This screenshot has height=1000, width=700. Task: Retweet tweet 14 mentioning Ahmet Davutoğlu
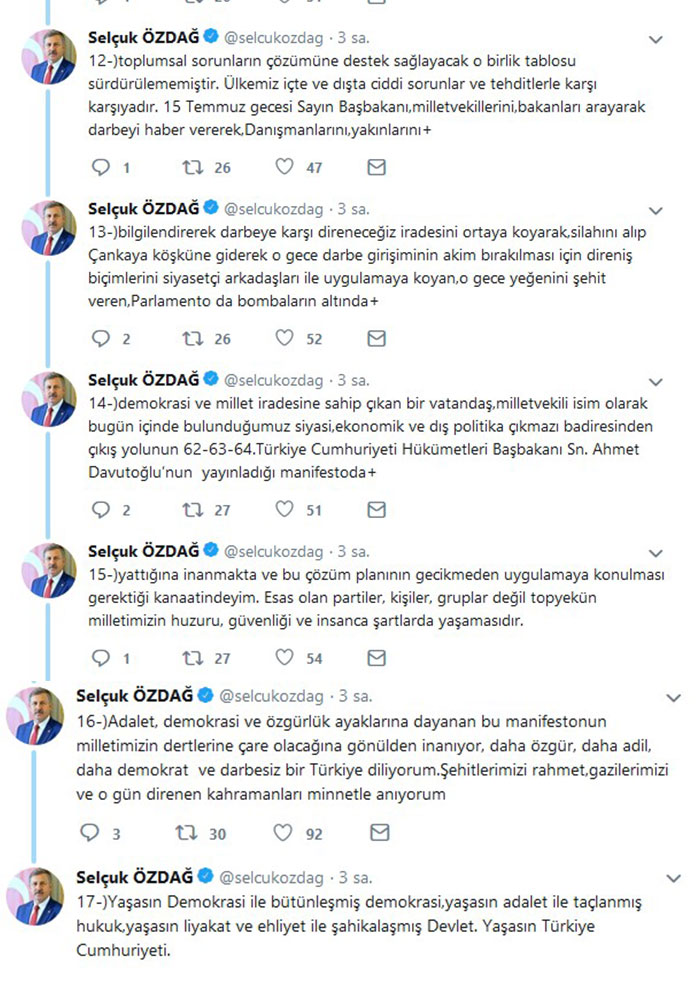(x=189, y=510)
